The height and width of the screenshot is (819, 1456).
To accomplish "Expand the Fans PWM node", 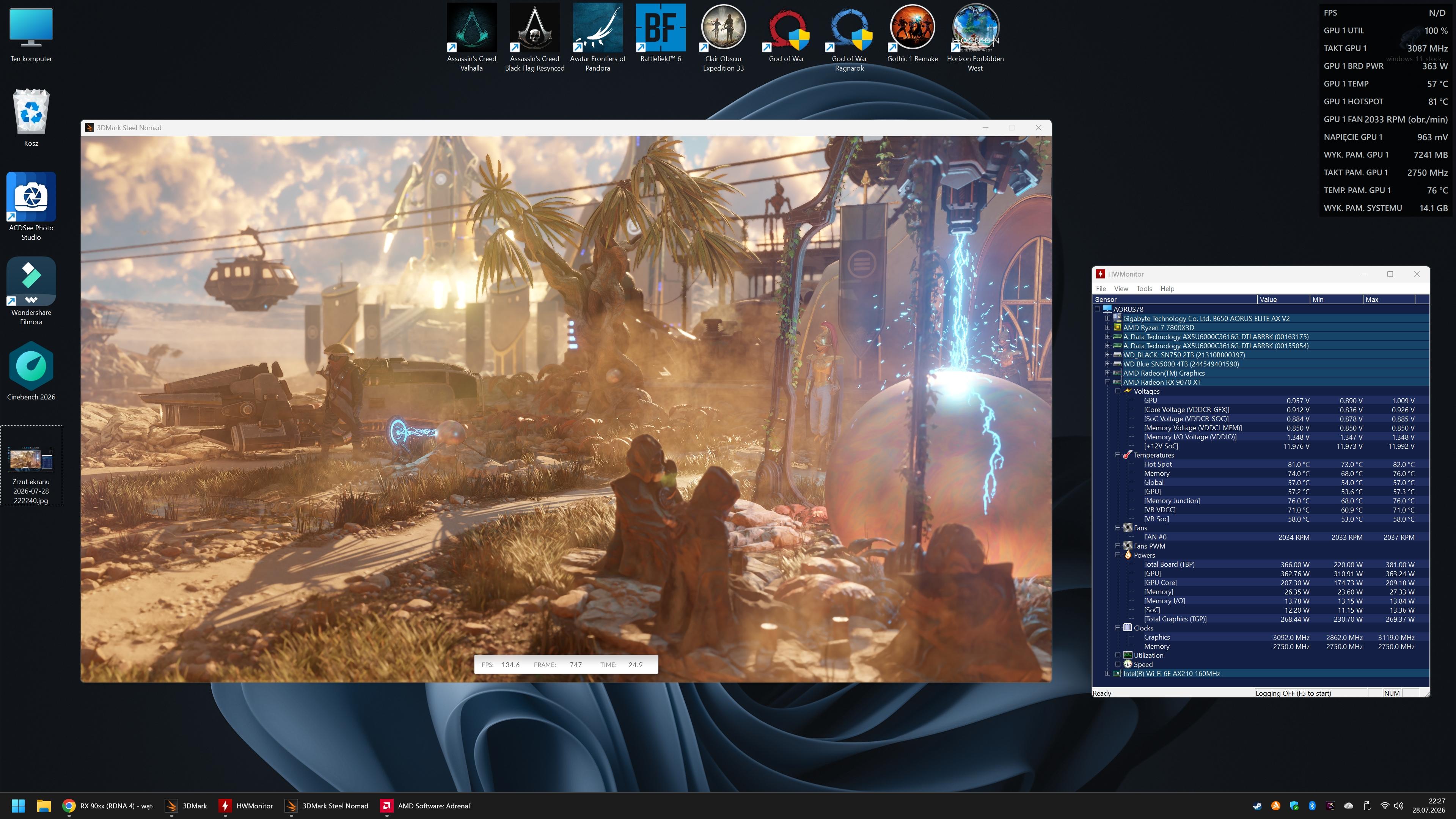I will pos(1117,546).
